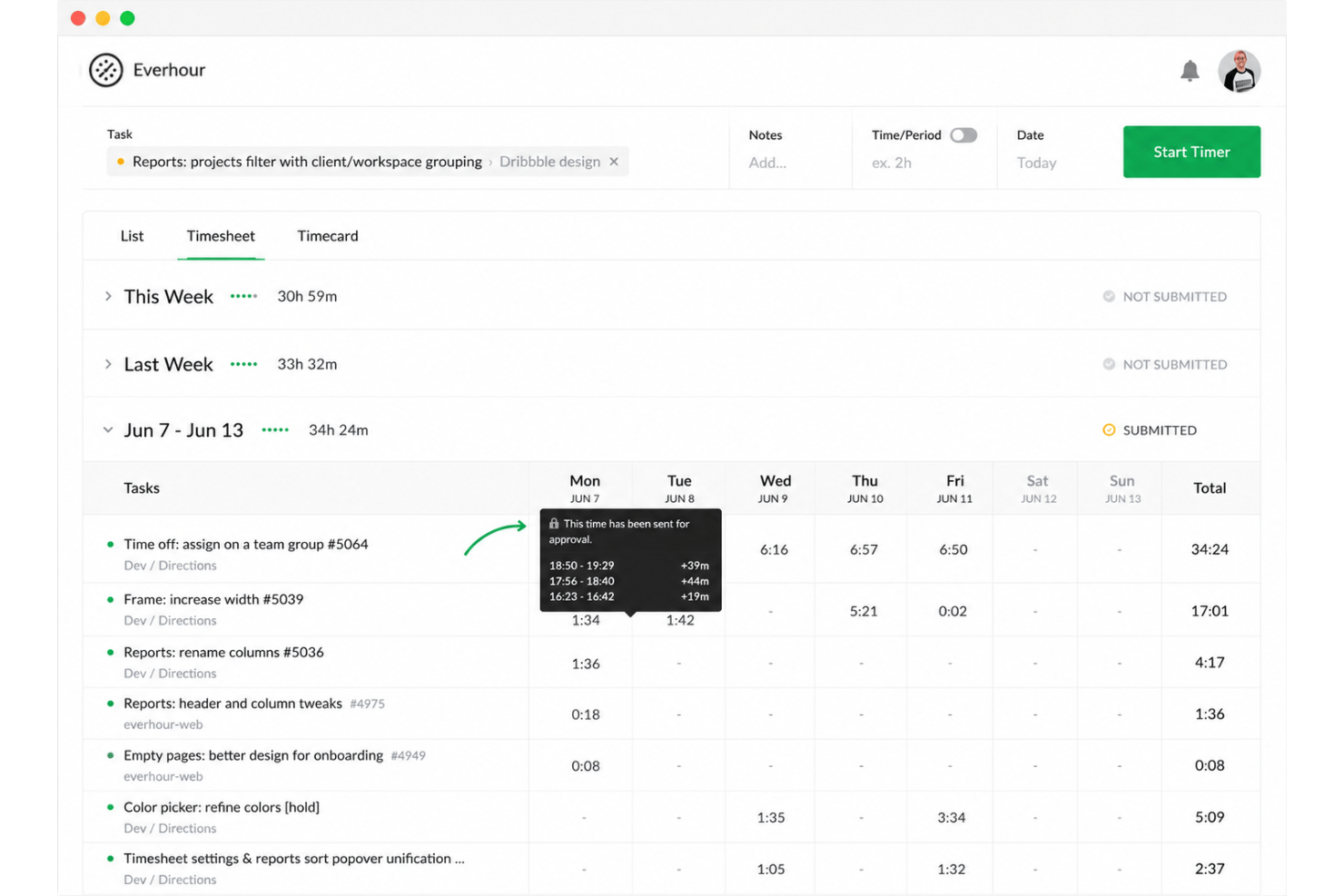Click the time input 'ex. 2h'

coord(892,163)
